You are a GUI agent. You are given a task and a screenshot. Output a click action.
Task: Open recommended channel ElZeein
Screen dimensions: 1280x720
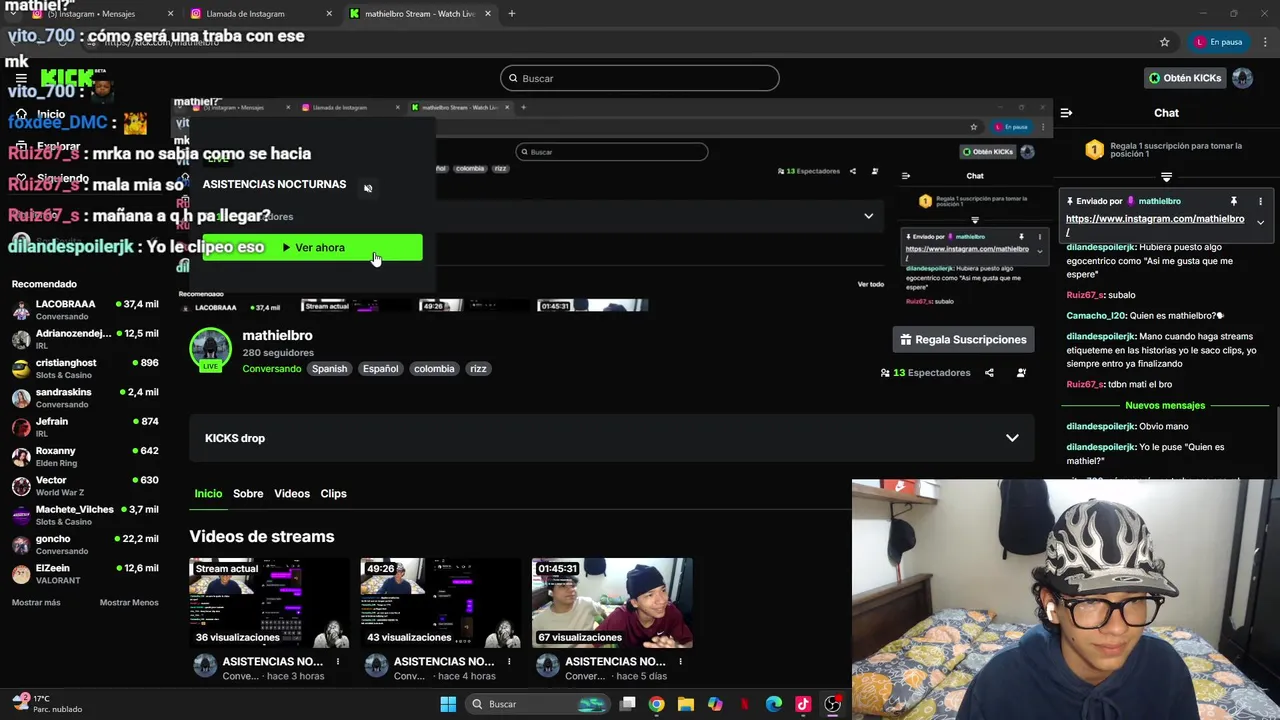point(85,574)
